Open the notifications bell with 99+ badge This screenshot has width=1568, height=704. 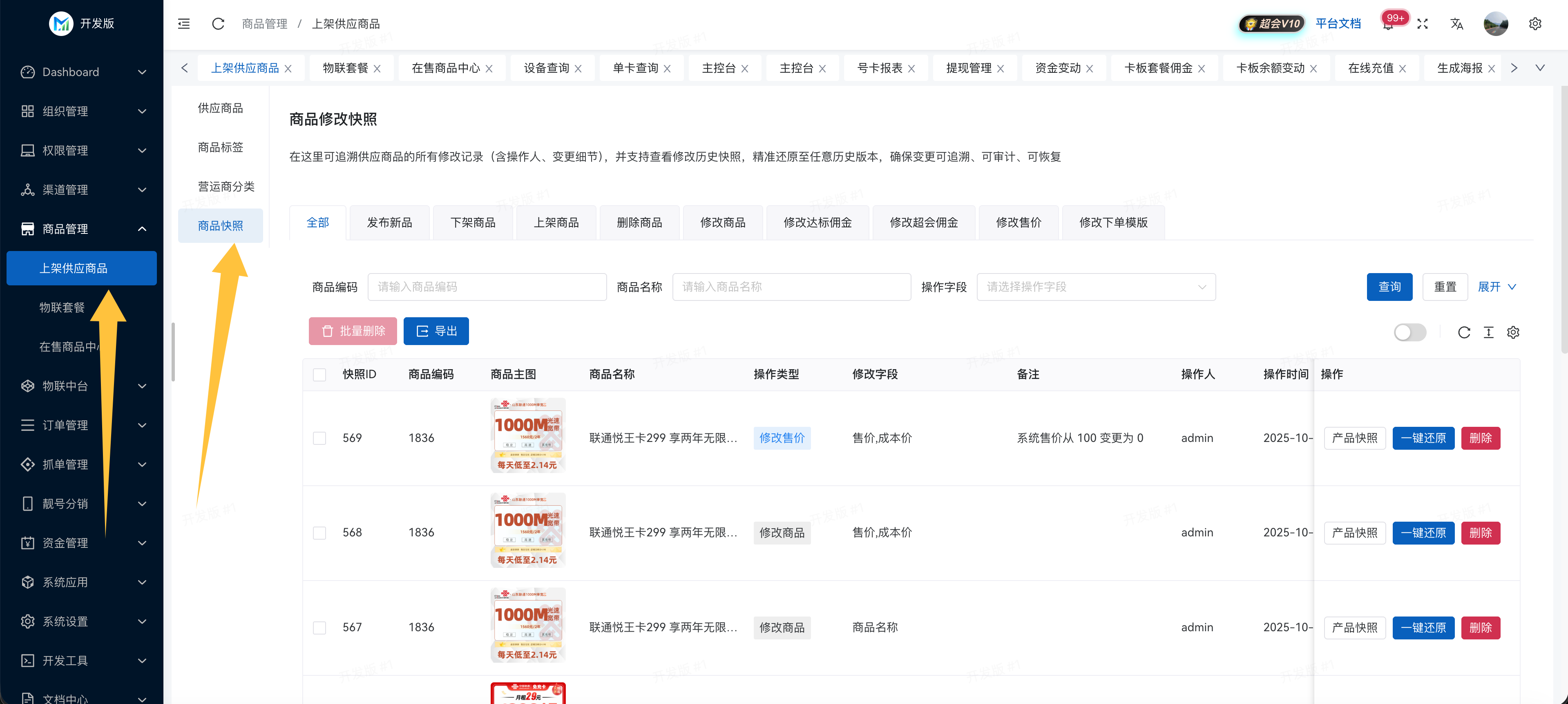pyautogui.click(x=1387, y=25)
